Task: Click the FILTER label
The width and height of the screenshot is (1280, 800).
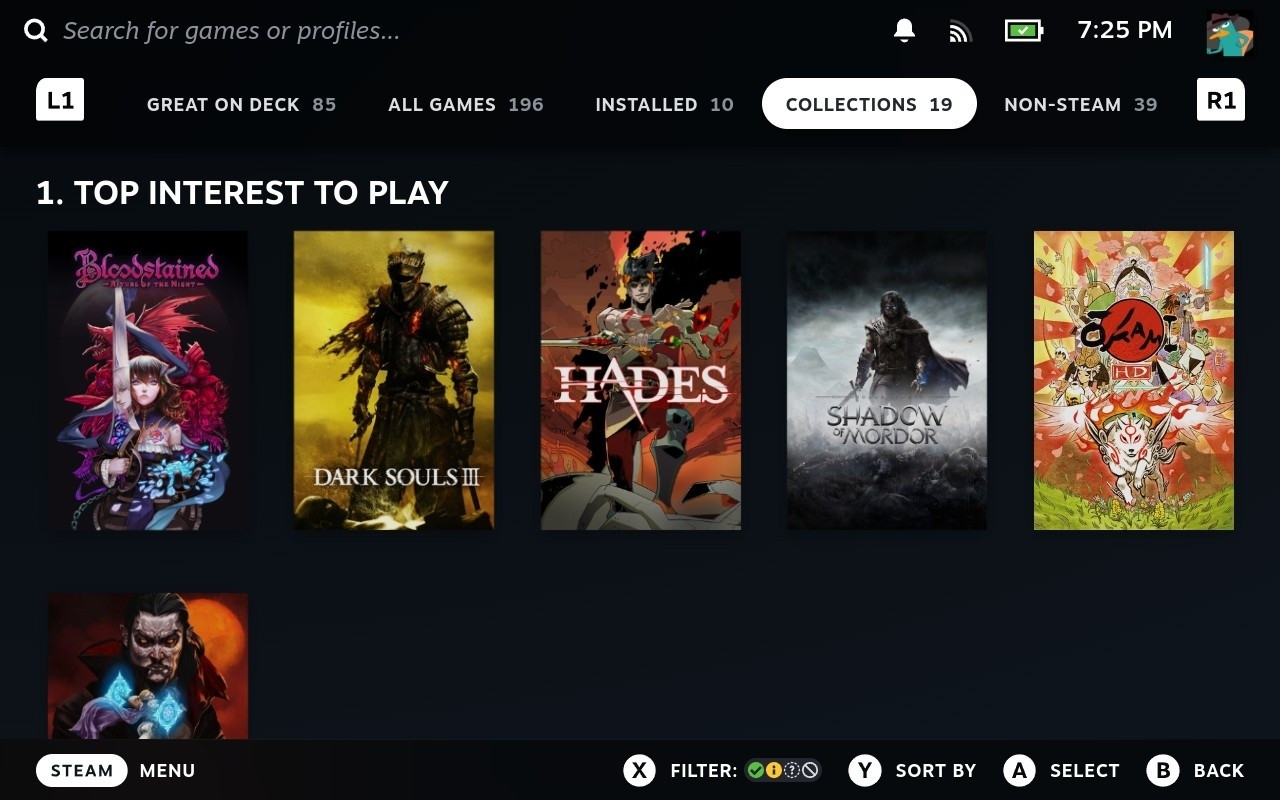Action: [703, 771]
